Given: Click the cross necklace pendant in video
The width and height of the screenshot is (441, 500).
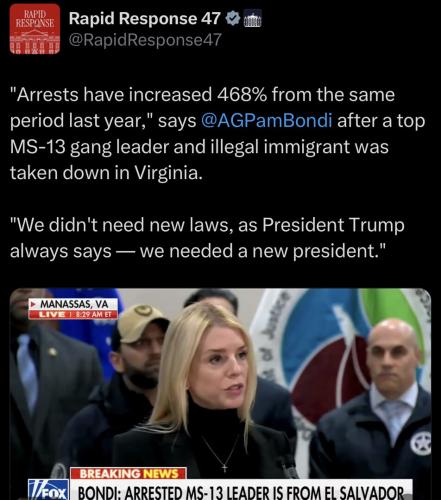Looking at the screenshot, I should tap(225, 467).
